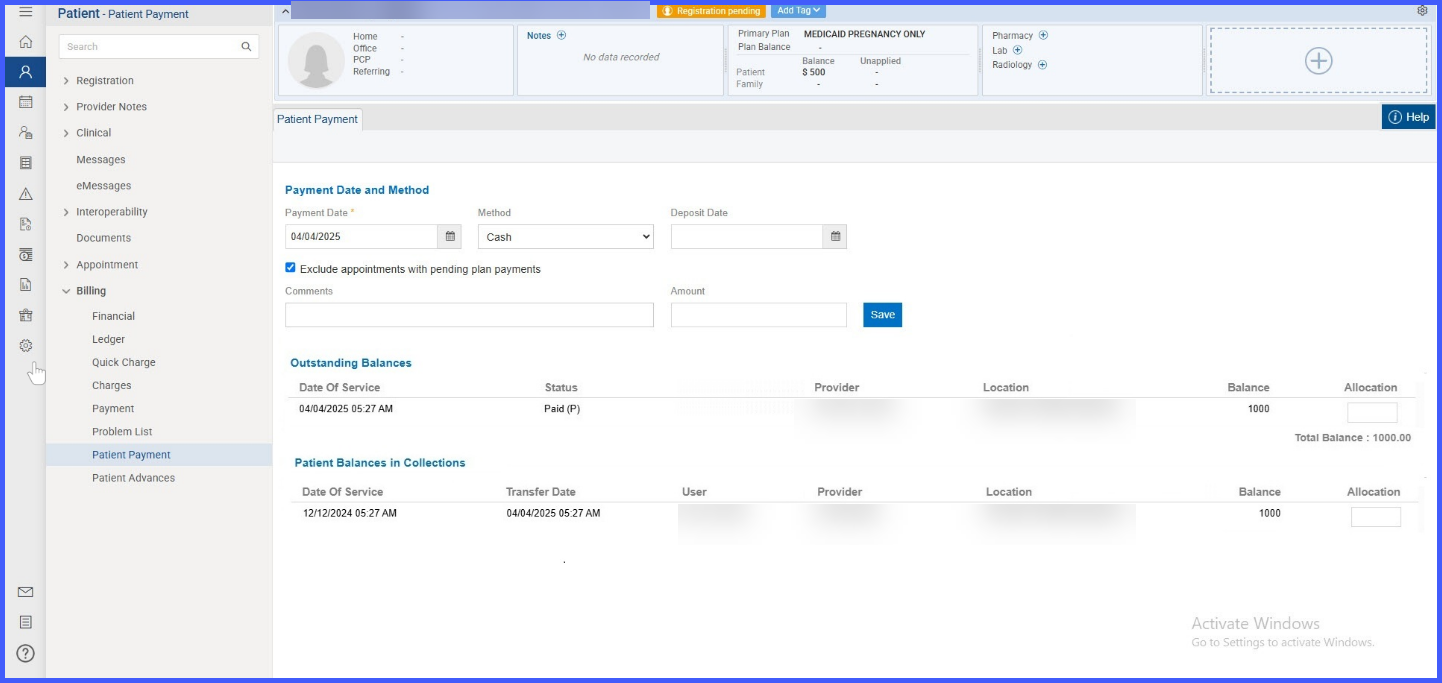This screenshot has width=1442, height=683.
Task: Open the Add Tag dropdown
Action: coord(798,11)
